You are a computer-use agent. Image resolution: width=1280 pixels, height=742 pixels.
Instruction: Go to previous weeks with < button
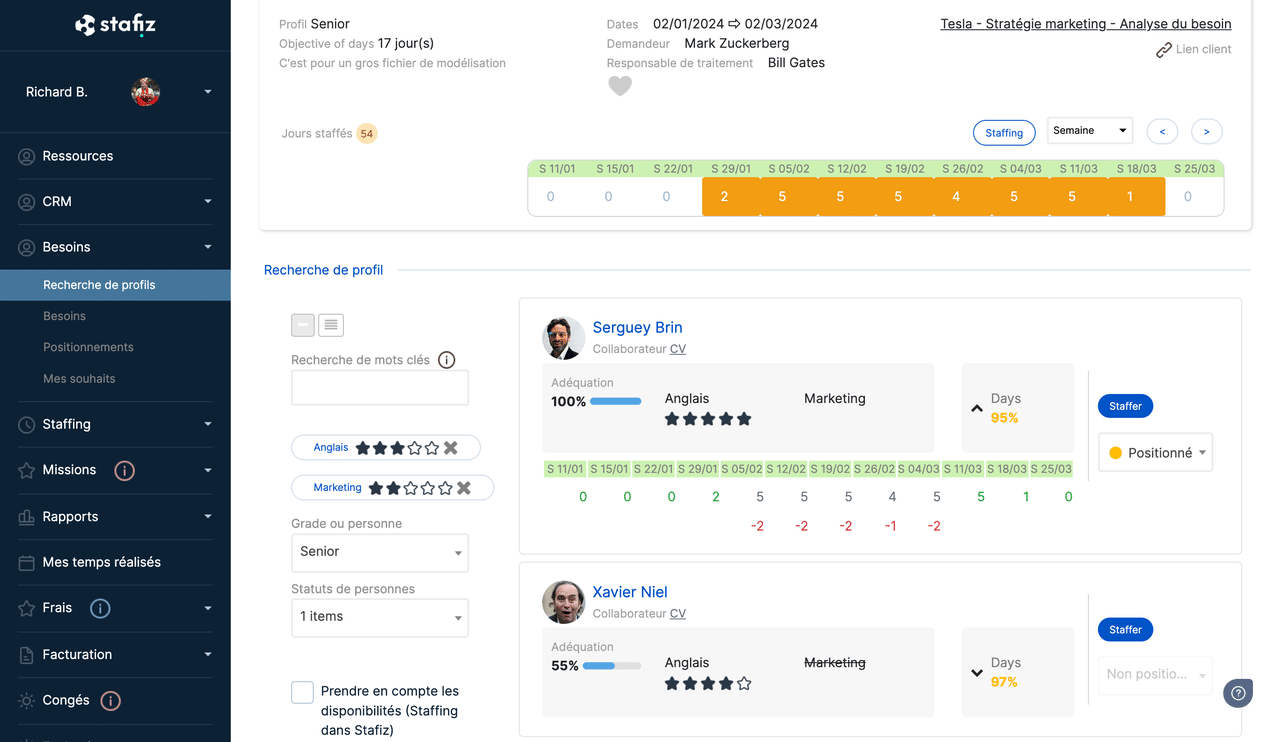pos(1162,132)
